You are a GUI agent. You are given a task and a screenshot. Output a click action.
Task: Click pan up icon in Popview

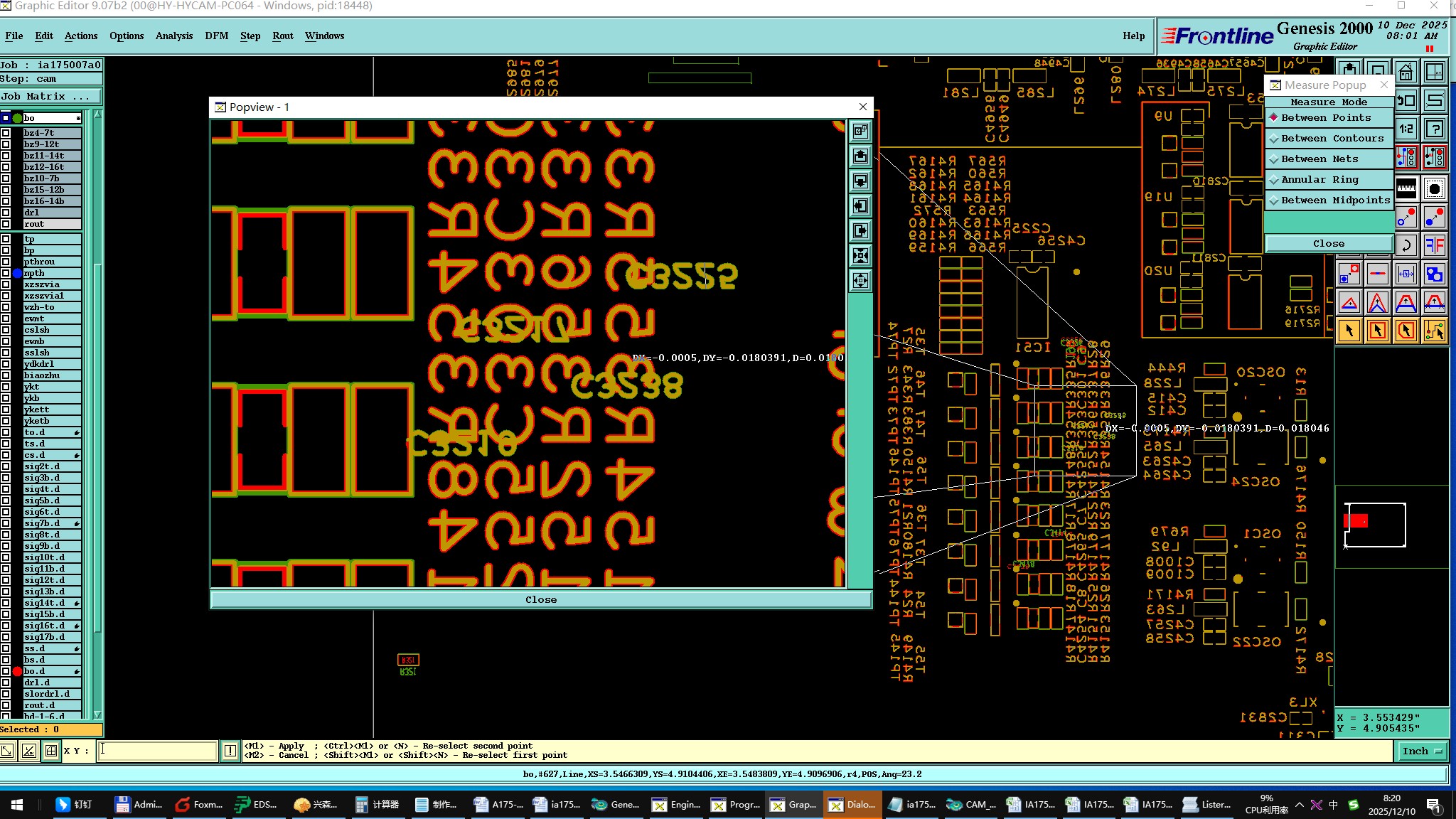[x=860, y=156]
